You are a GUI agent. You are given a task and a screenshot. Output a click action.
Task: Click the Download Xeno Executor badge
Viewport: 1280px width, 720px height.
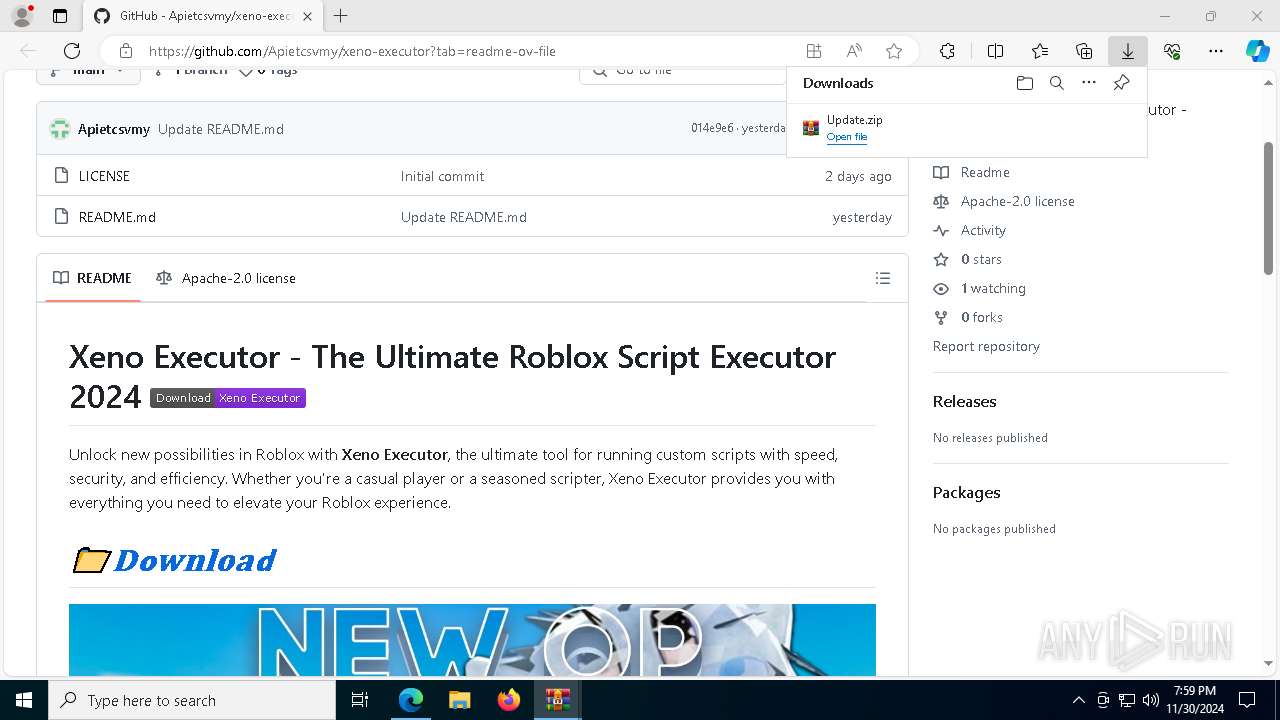tap(228, 398)
